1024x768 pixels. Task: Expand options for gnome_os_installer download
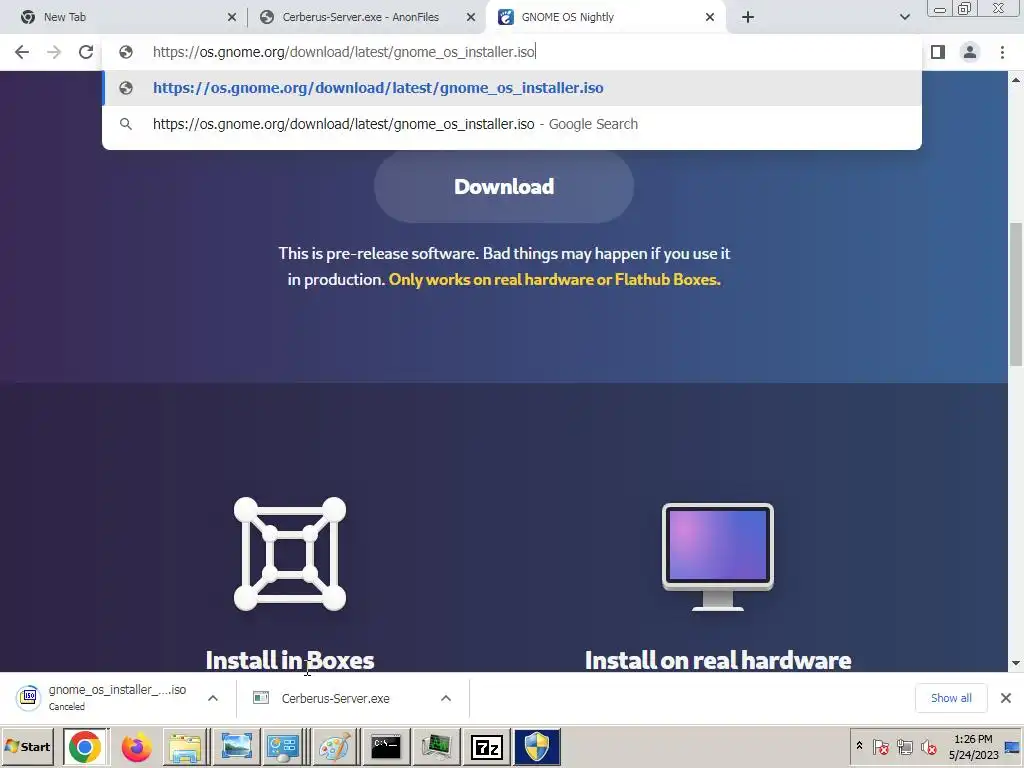pyautogui.click(x=213, y=698)
